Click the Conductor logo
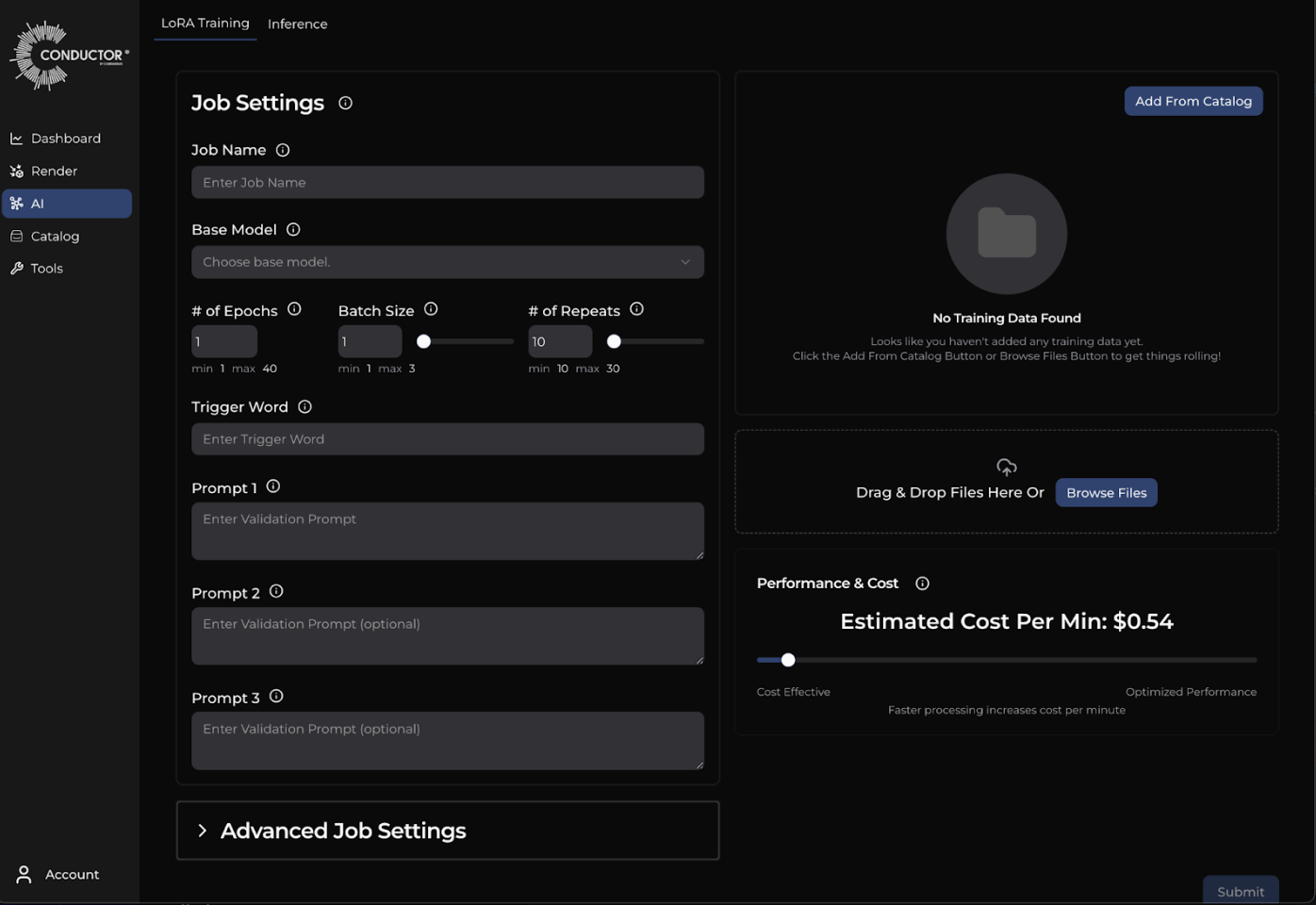 point(69,56)
